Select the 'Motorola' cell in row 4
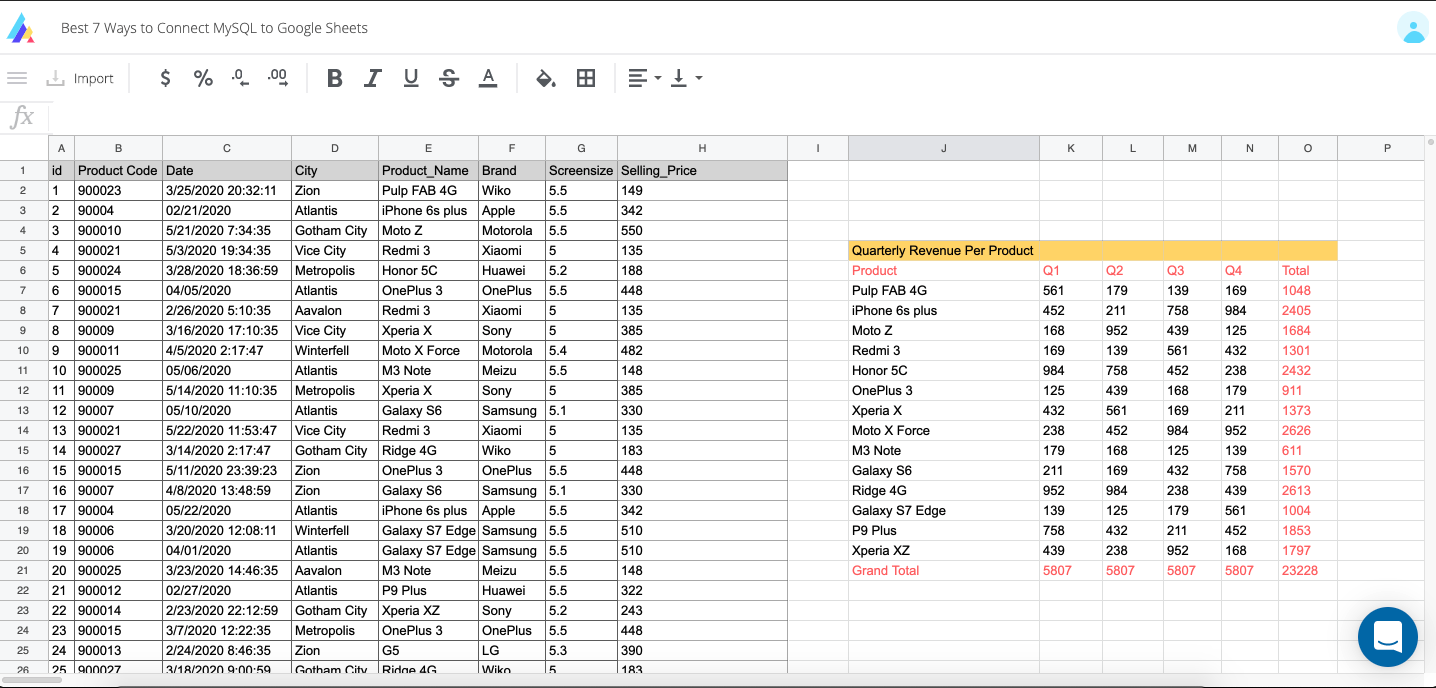The image size is (1436, 688). (512, 230)
